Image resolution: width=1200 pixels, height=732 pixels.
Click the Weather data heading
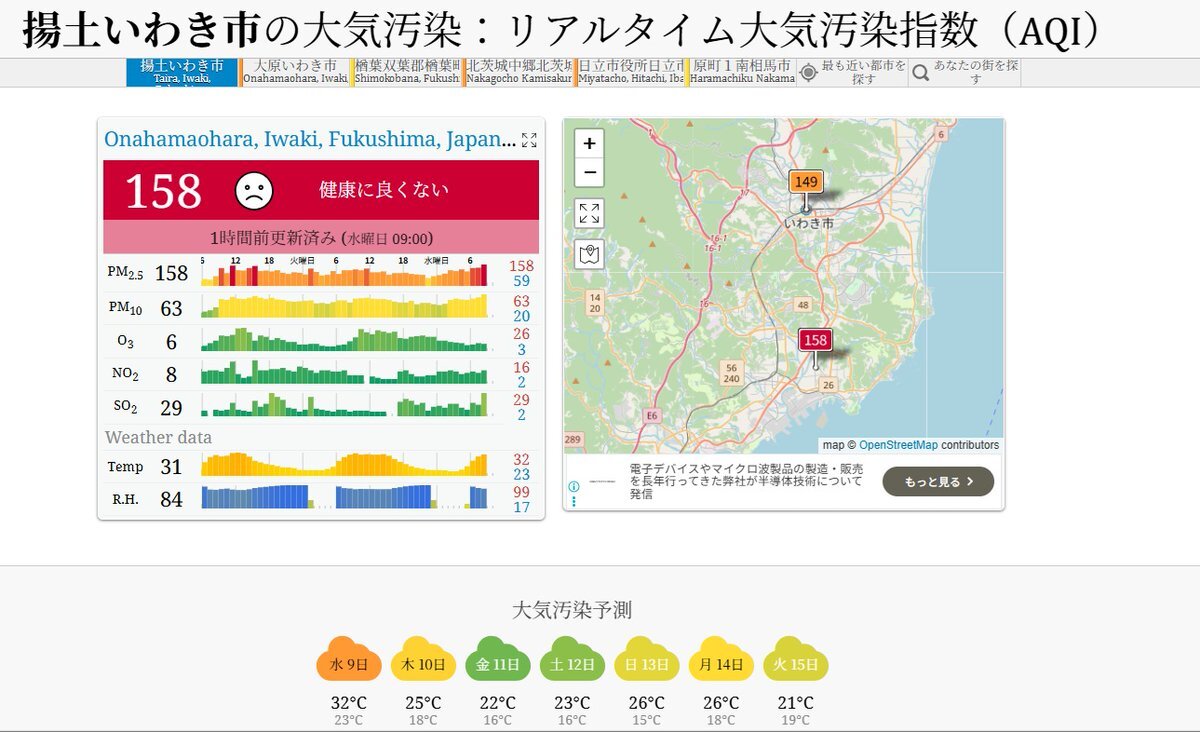[158, 437]
